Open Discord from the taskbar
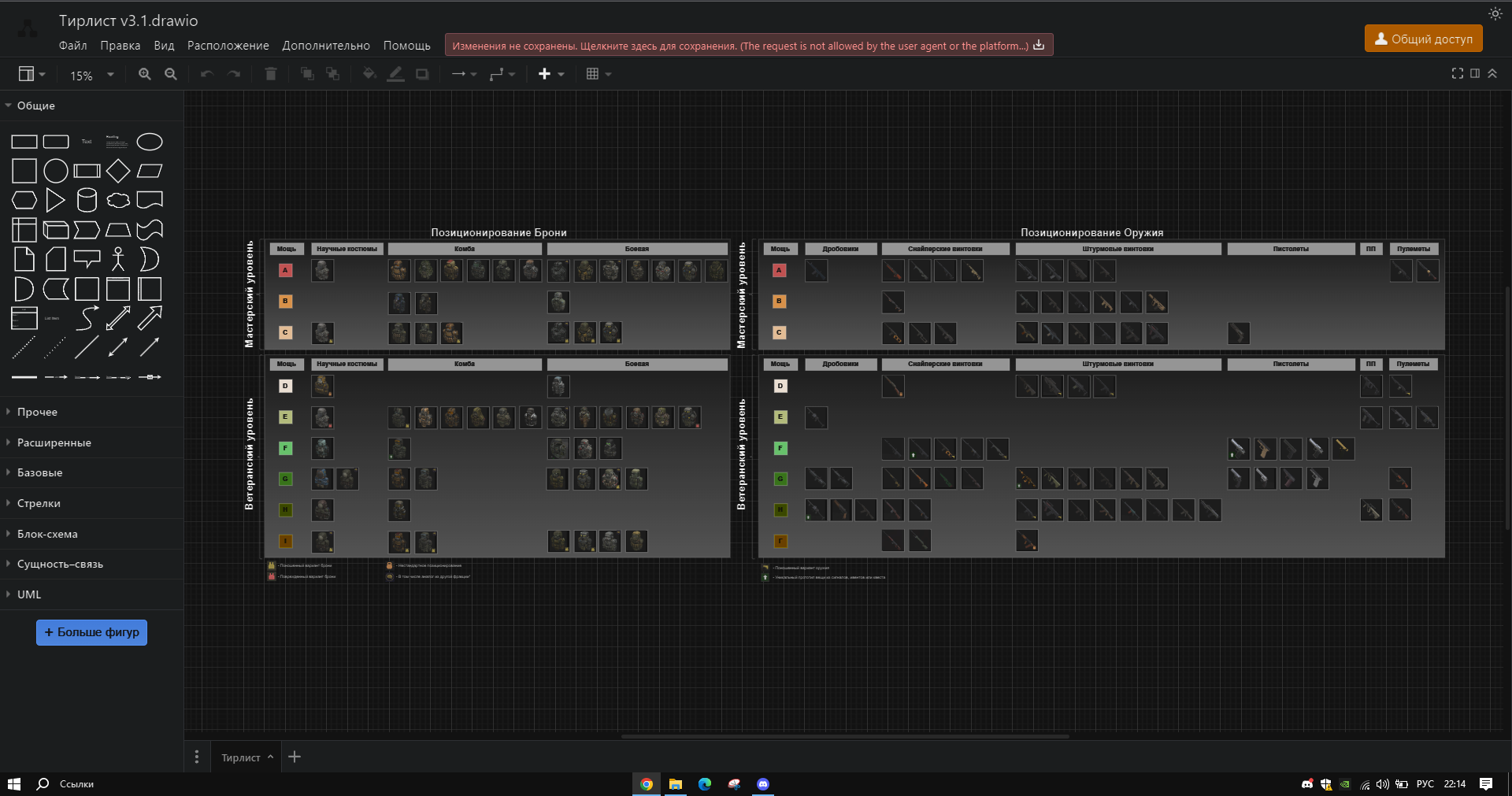This screenshot has width=1512, height=796. point(763,783)
